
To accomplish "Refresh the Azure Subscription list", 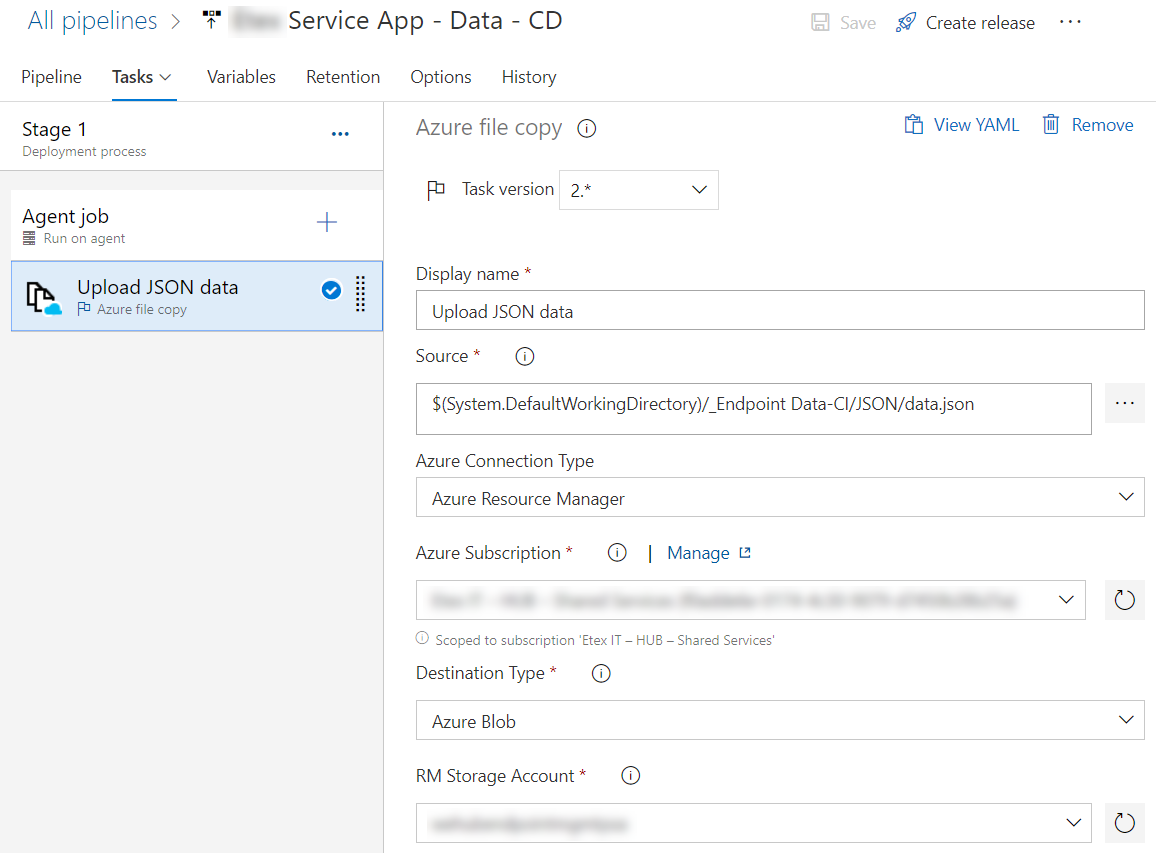I will pos(1124,600).
